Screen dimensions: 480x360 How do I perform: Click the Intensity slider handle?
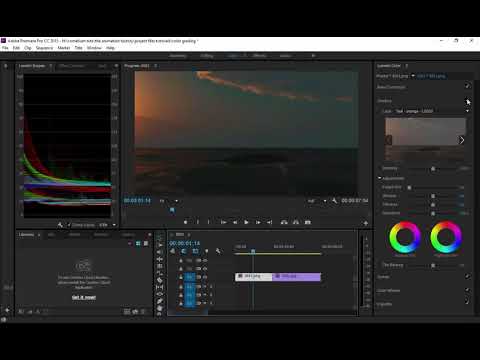pos(433,169)
